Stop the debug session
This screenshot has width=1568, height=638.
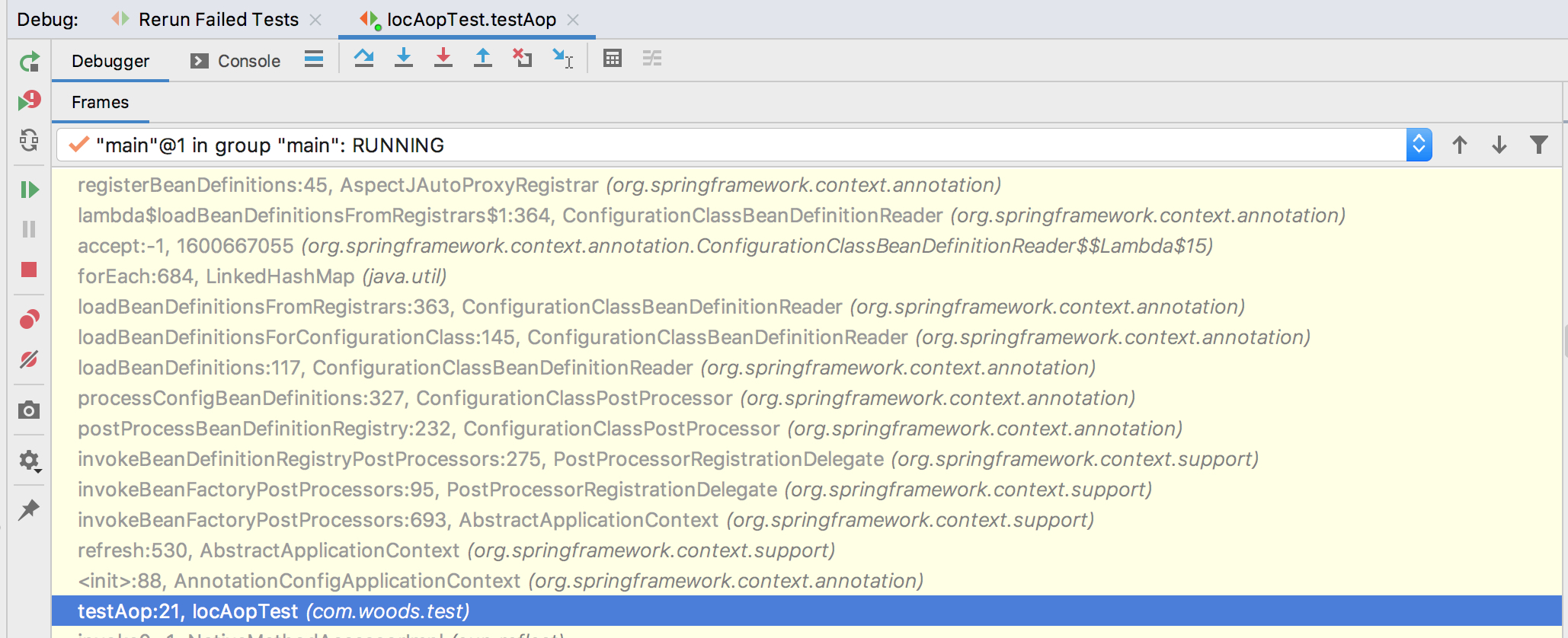29,270
